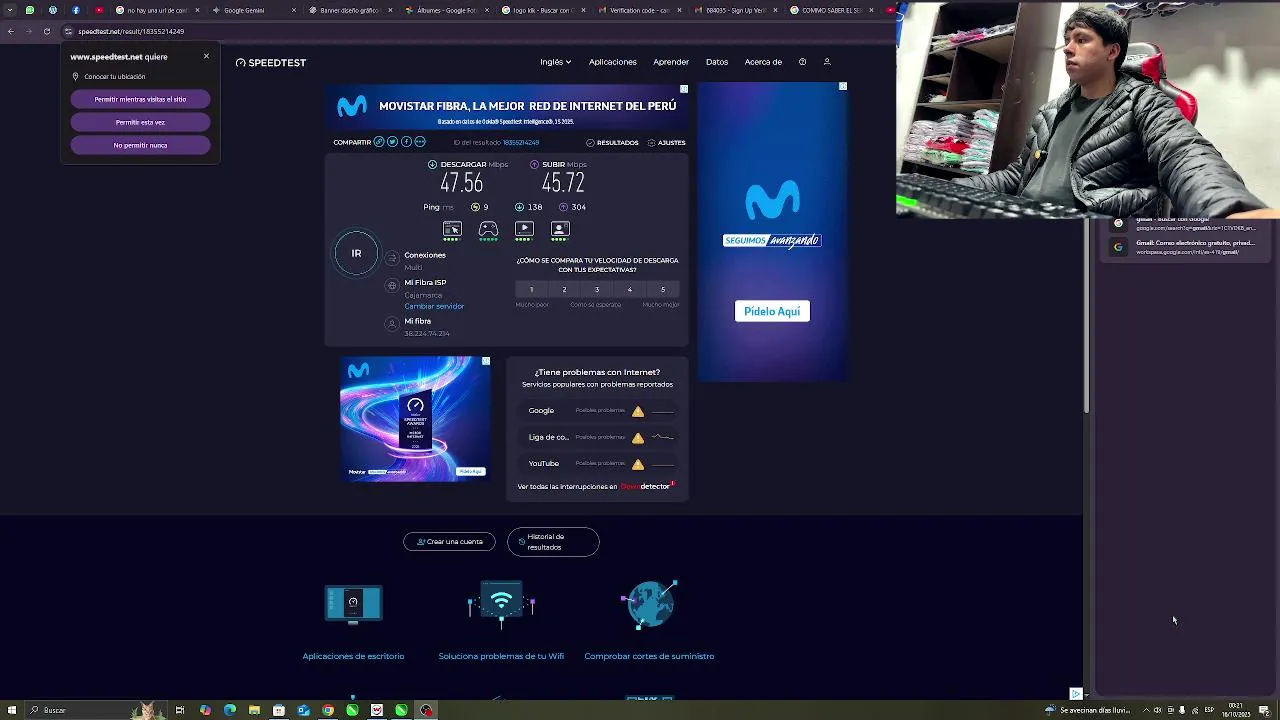Rate download speed as 1

[x=531, y=290]
